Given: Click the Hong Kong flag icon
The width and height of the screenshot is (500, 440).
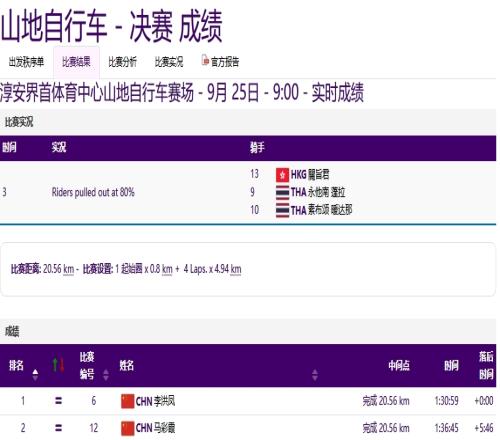Looking at the screenshot, I should pos(282,175).
